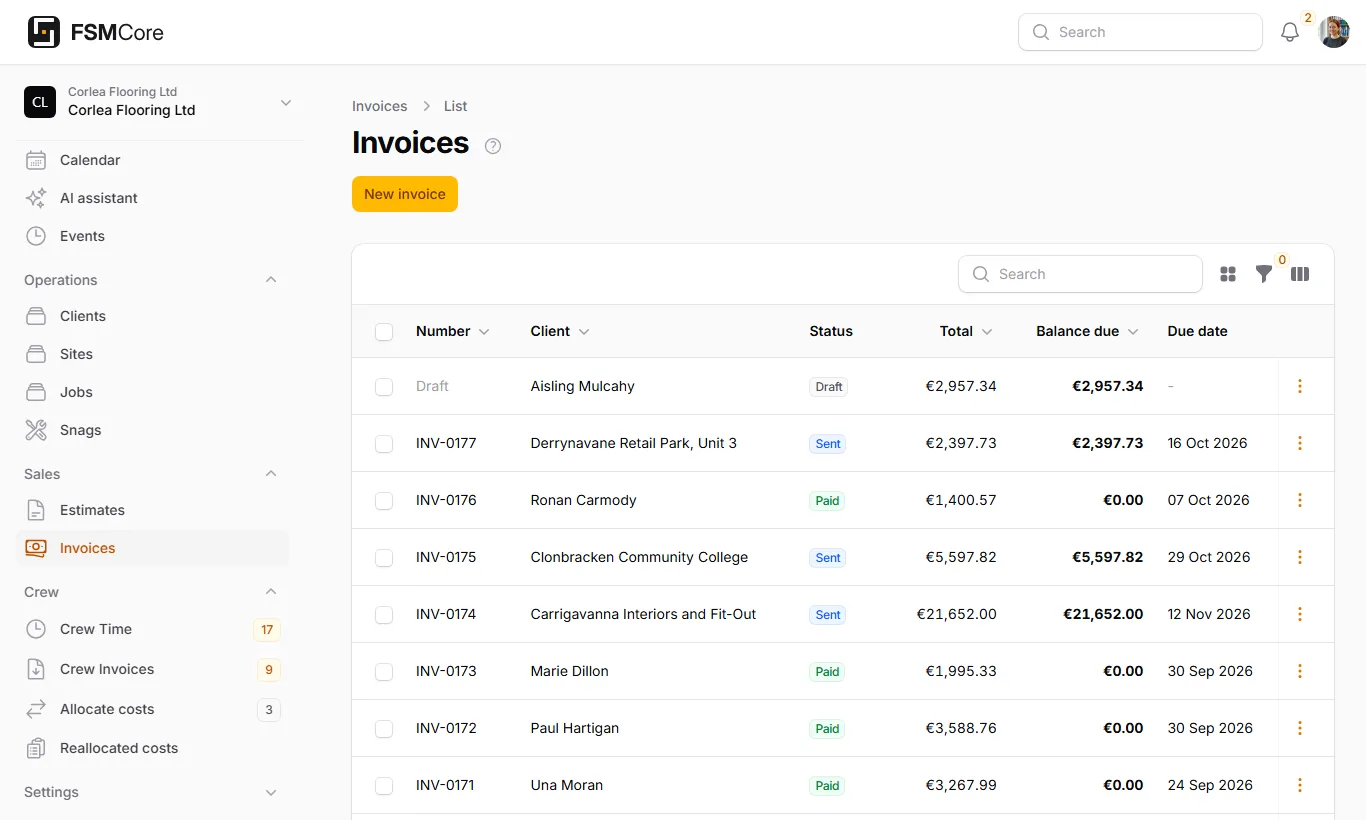
Task: Select the INV-0173 row checkbox
Action: point(384,671)
